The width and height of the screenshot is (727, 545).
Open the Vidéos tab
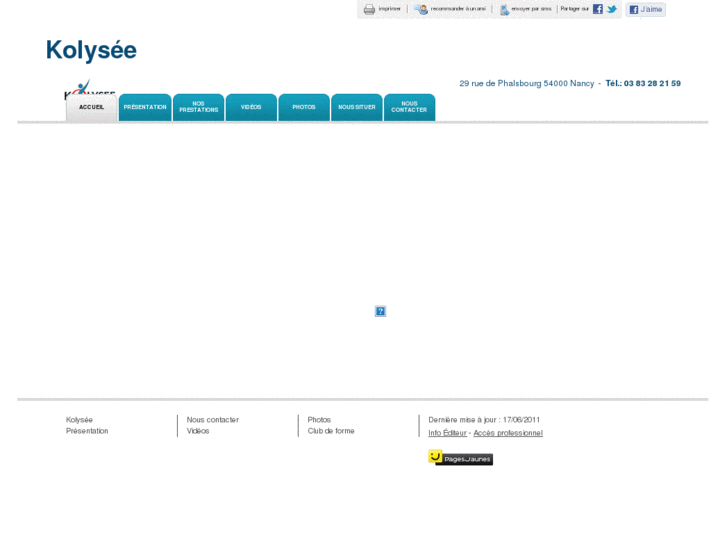[251, 108]
